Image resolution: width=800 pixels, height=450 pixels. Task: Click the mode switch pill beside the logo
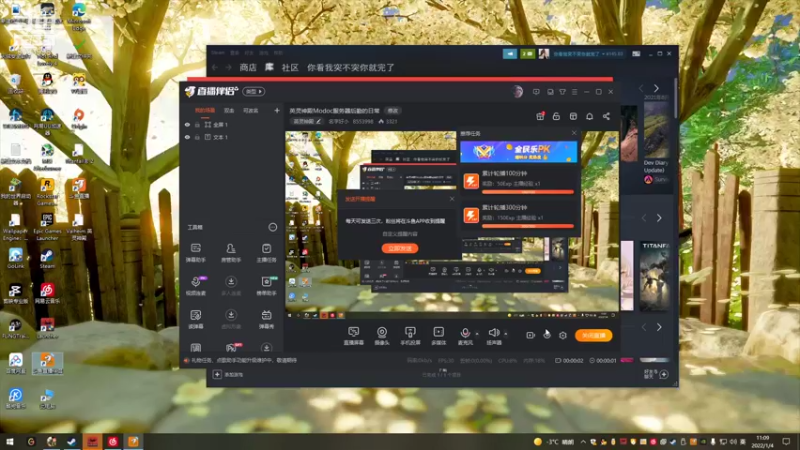[x=254, y=91]
